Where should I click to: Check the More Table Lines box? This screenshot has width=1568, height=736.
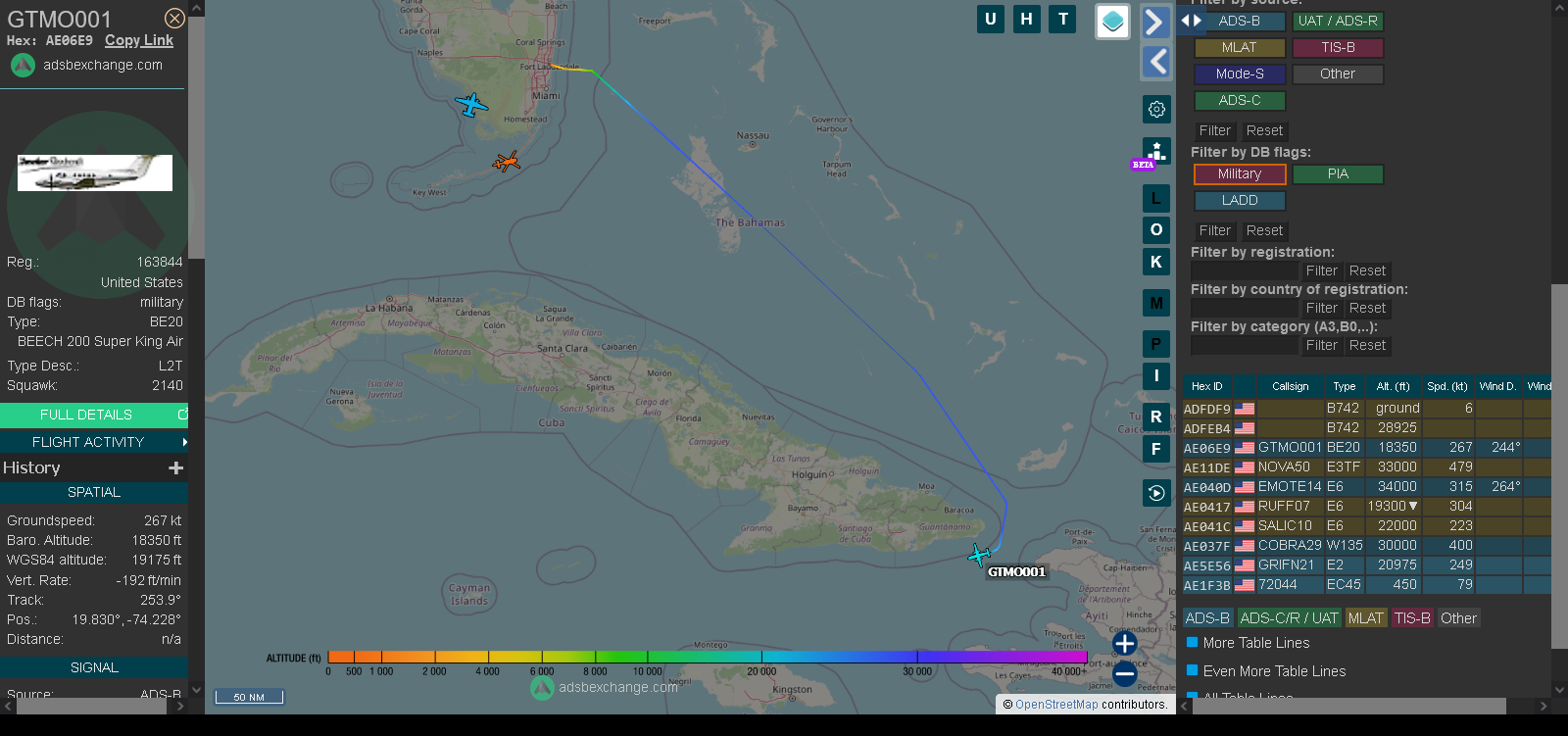point(1193,643)
